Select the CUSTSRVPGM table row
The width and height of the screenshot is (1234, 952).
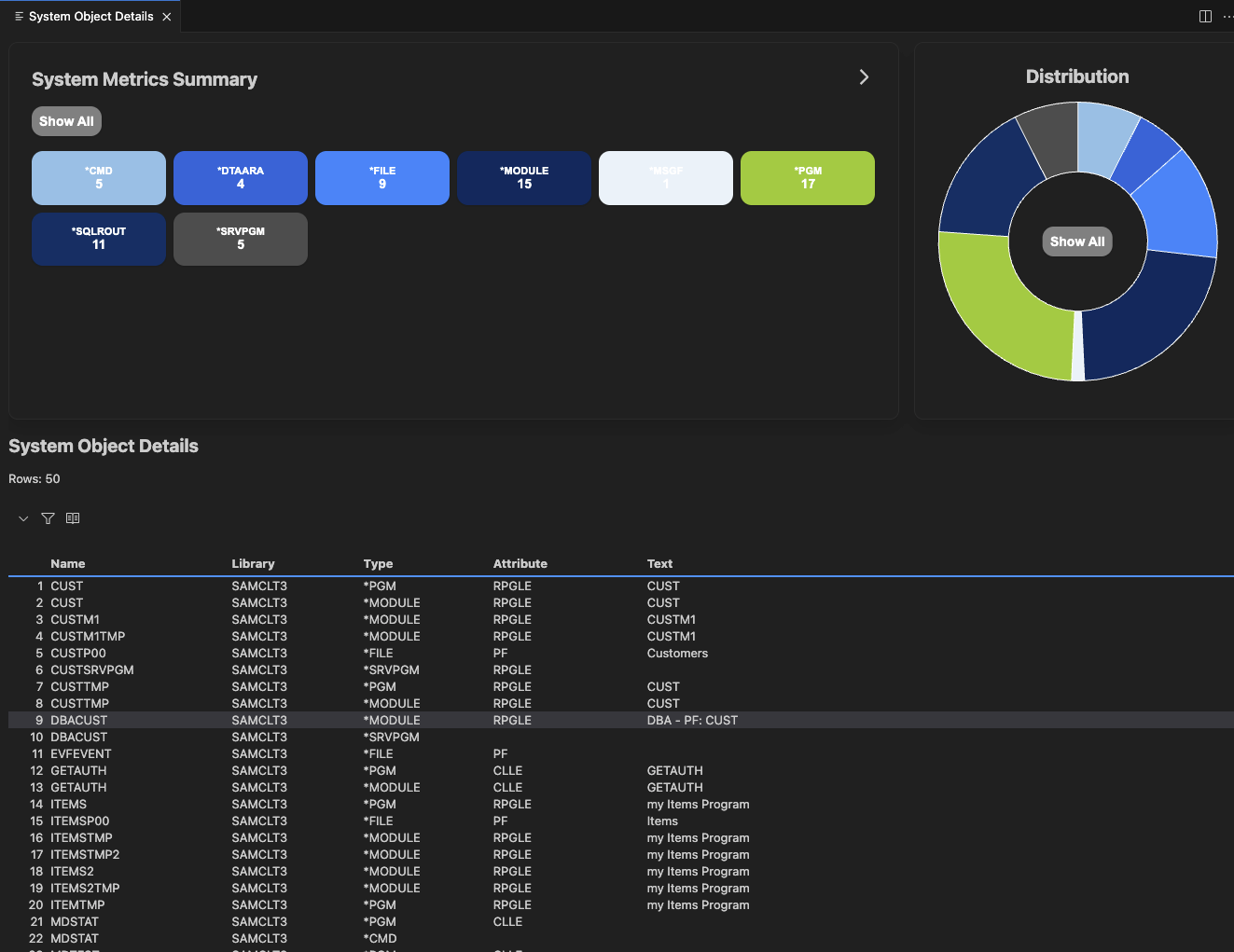point(621,670)
